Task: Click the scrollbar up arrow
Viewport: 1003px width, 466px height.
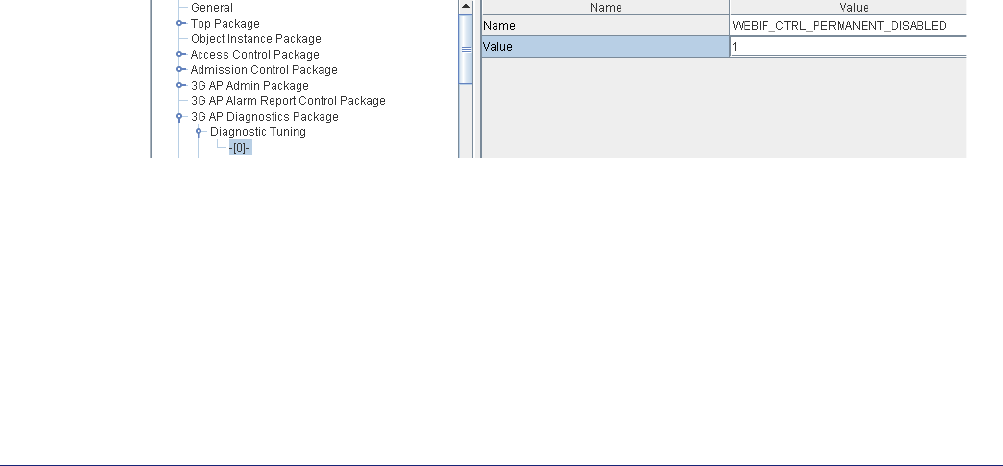Action: (466, 6)
